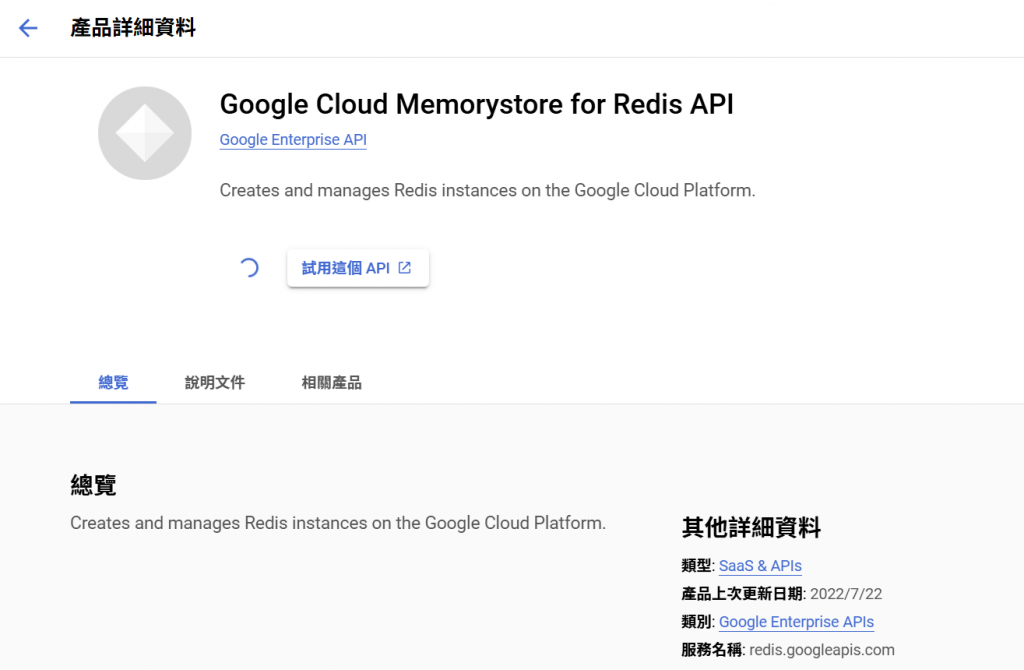Click the 總覽 section heading
Viewport: 1024px width, 670px height.
click(x=93, y=485)
